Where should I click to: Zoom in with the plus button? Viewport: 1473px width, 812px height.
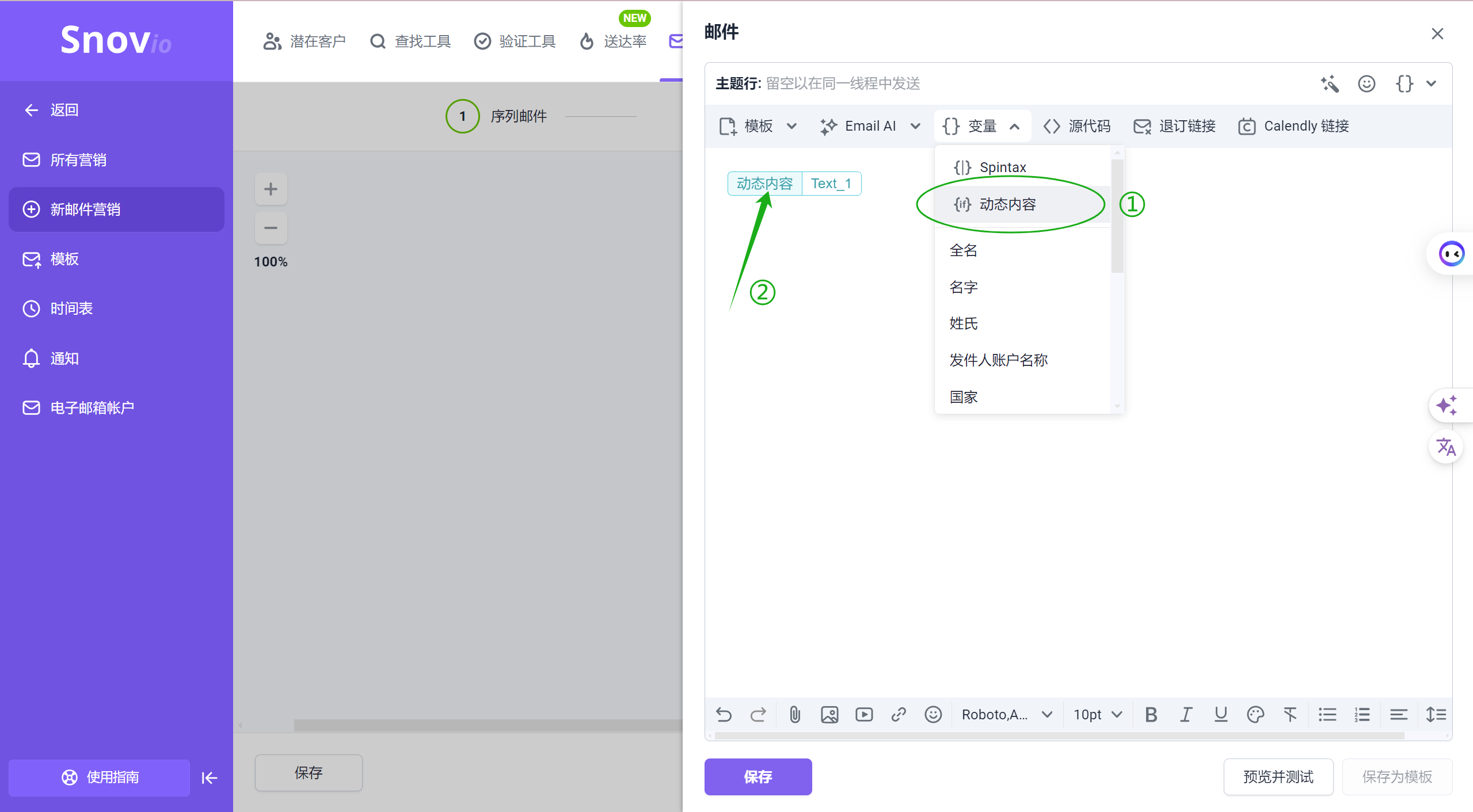(x=271, y=189)
